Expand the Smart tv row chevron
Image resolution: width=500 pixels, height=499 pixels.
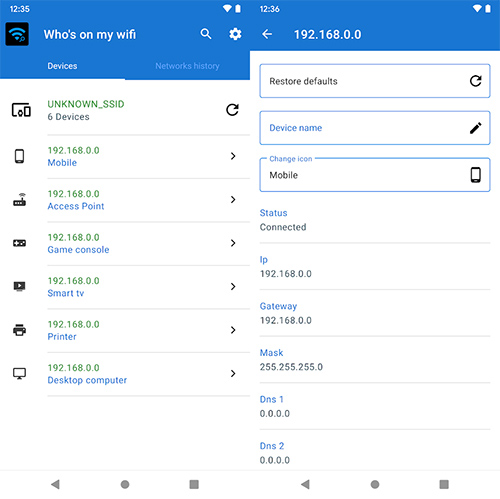point(233,286)
